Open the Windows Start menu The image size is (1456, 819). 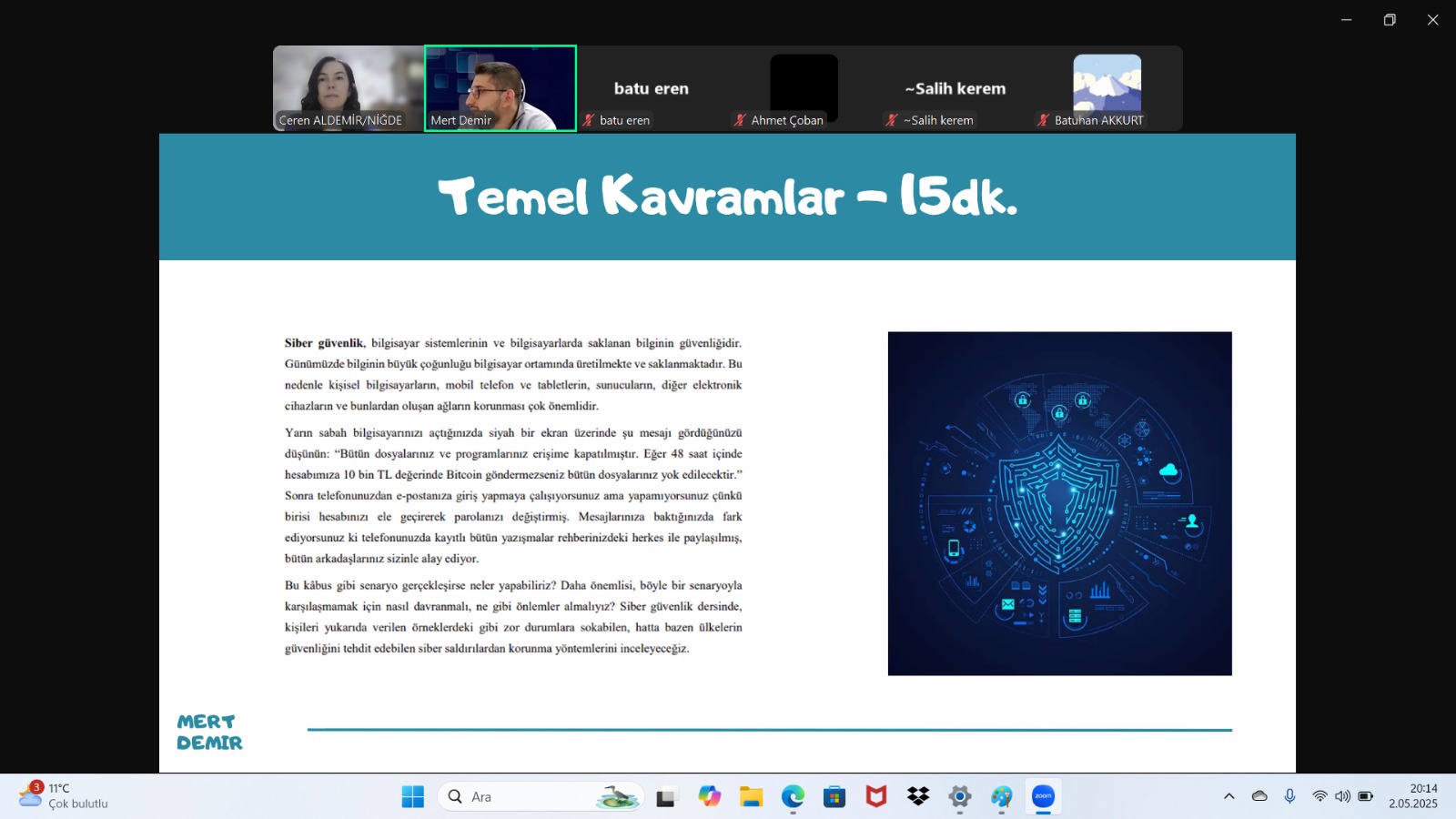[412, 797]
